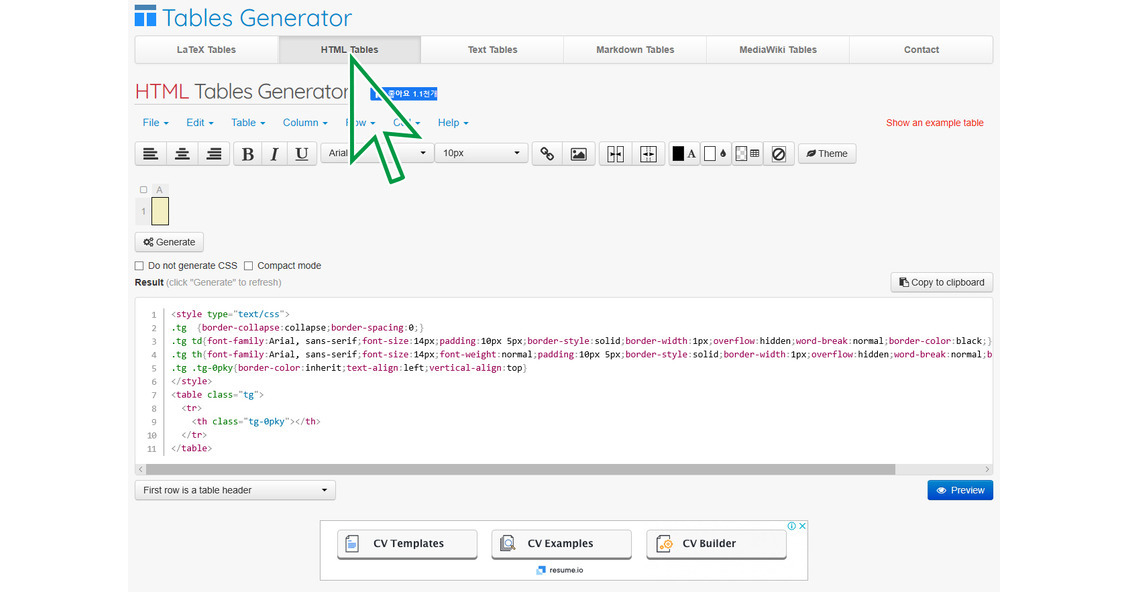Switch to the HTML Tables tab
The height and width of the screenshot is (592, 1128).
[x=350, y=50]
